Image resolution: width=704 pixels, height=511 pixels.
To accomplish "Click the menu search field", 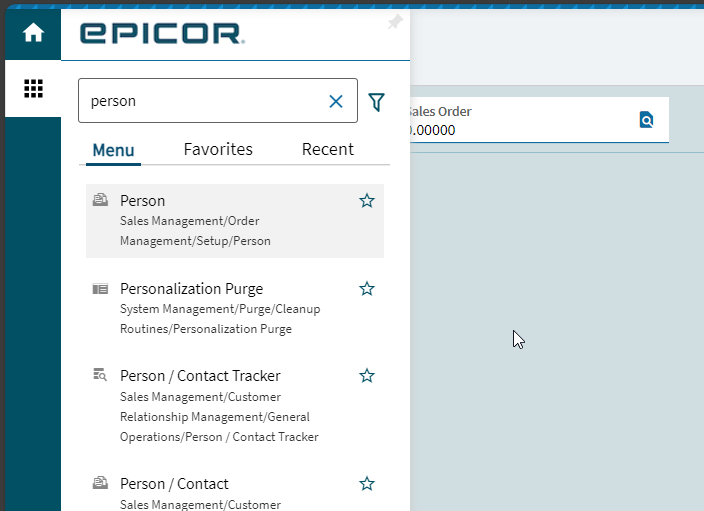I will (x=218, y=101).
